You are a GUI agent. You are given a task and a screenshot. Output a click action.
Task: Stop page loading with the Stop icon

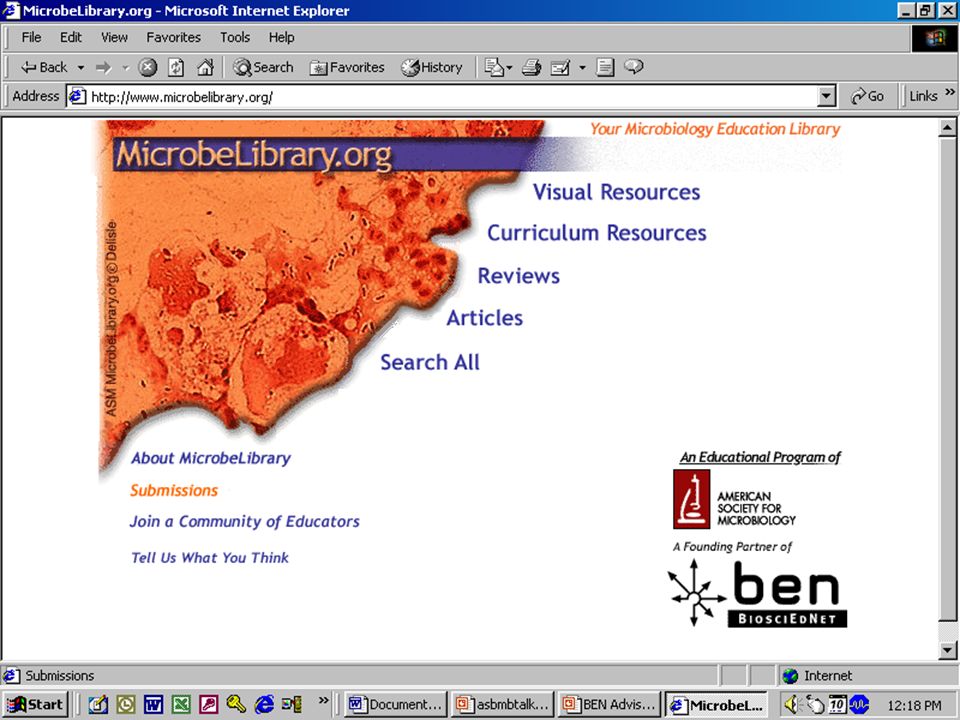pos(148,67)
